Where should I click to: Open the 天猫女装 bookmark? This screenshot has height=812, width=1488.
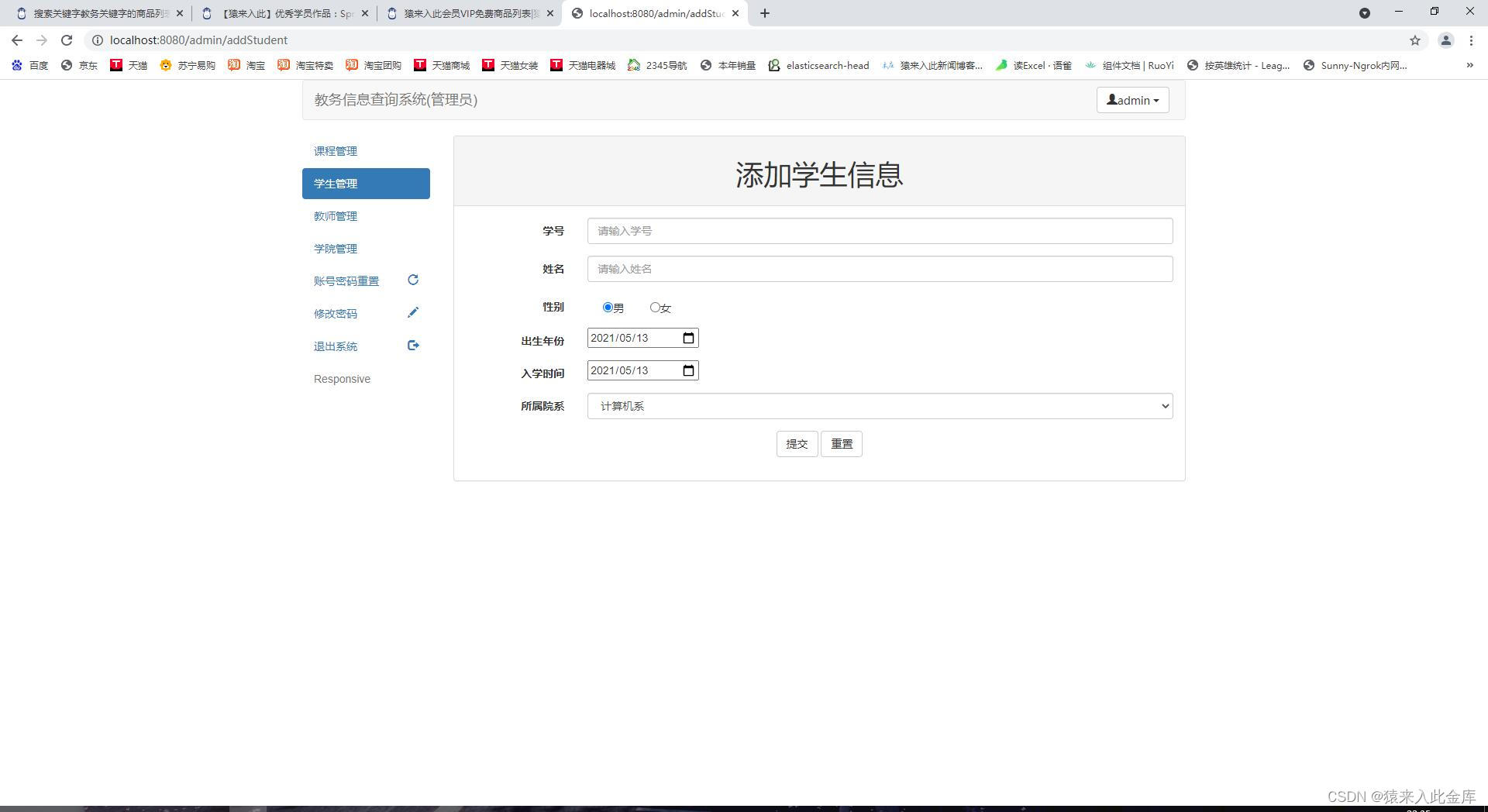tap(510, 65)
